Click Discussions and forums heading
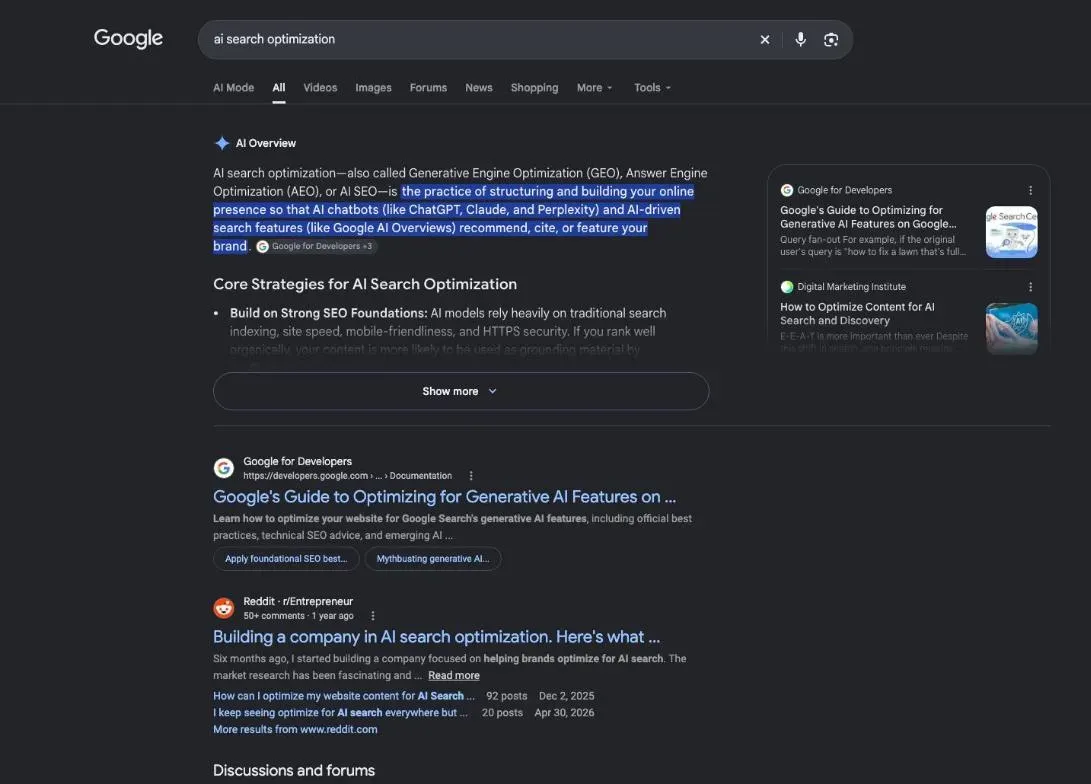The image size is (1091, 784). (x=294, y=770)
